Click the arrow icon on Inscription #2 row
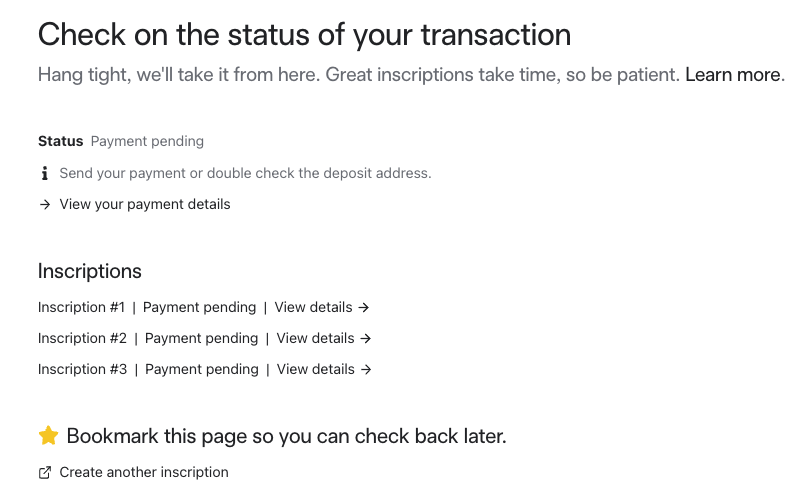This screenshot has height=495, width=810. (x=366, y=338)
